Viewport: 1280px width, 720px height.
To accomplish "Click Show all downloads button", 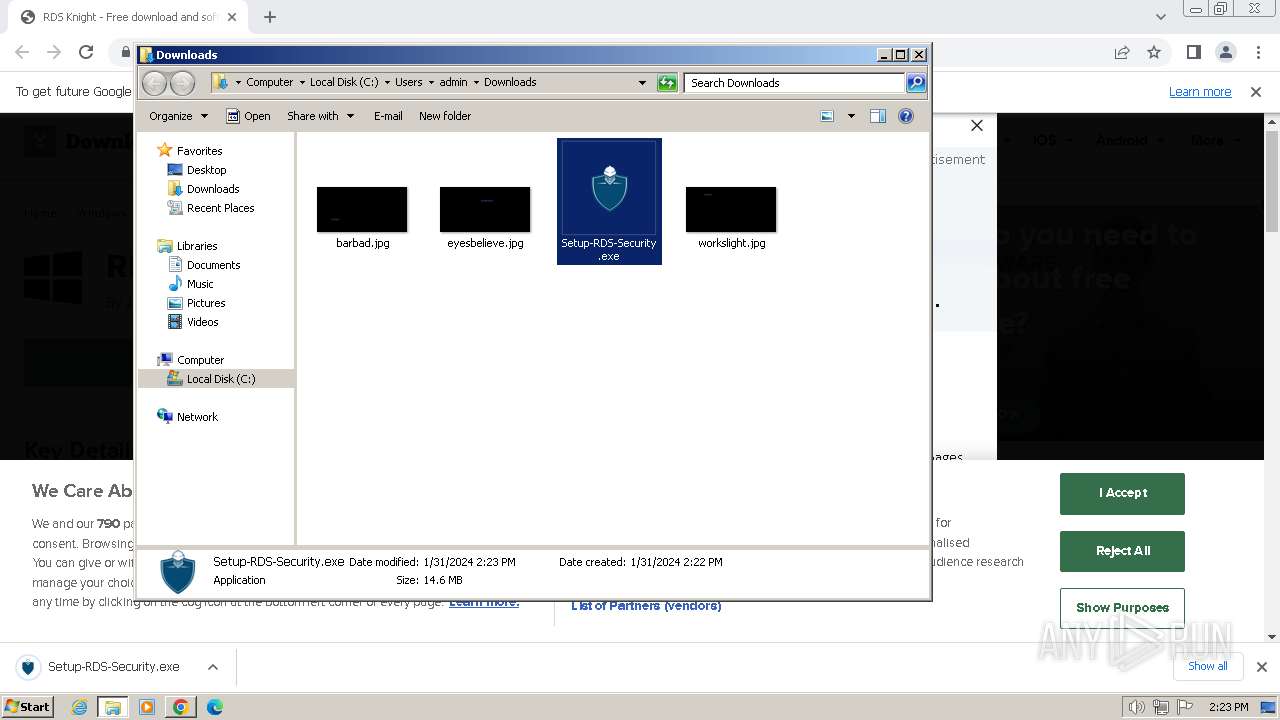I will [1208, 667].
